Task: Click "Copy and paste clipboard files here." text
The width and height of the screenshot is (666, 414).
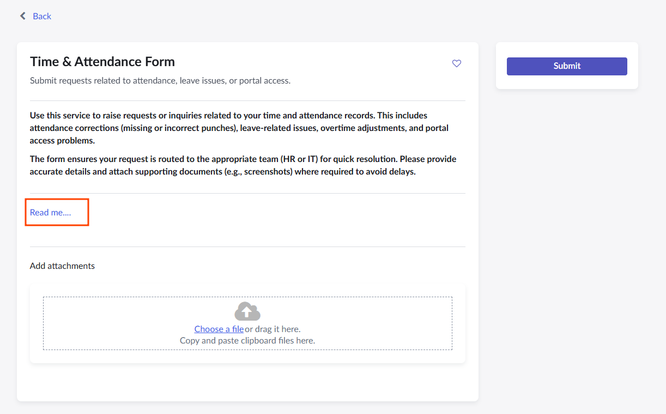Action: [x=247, y=341]
